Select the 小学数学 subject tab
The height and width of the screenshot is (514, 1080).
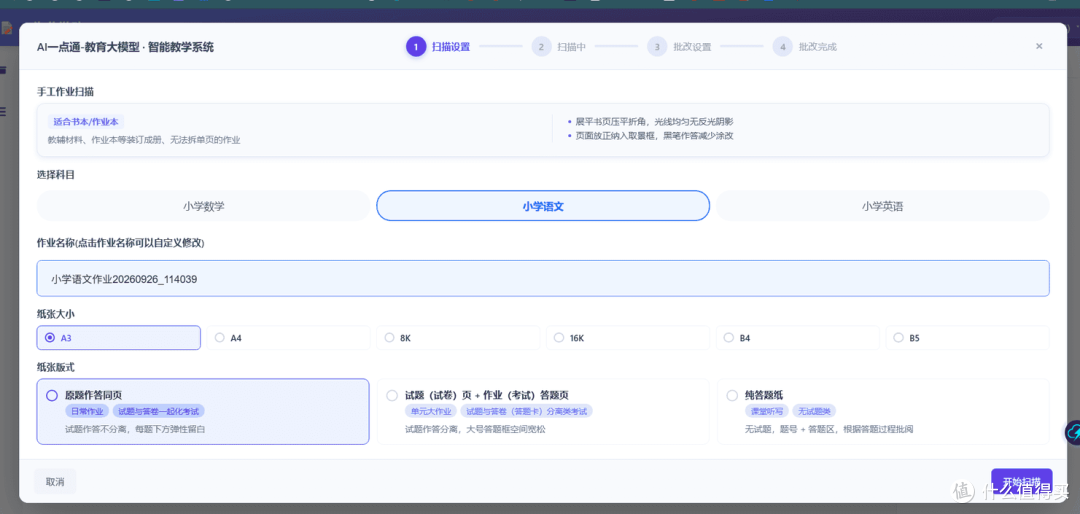click(203, 206)
